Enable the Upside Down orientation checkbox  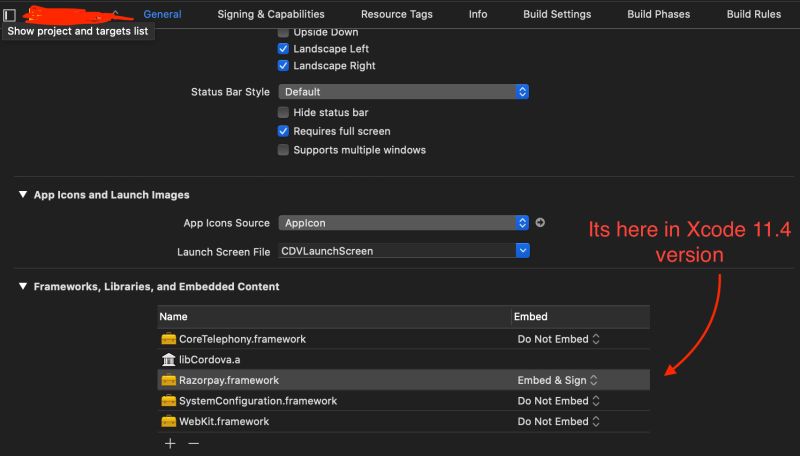284,32
